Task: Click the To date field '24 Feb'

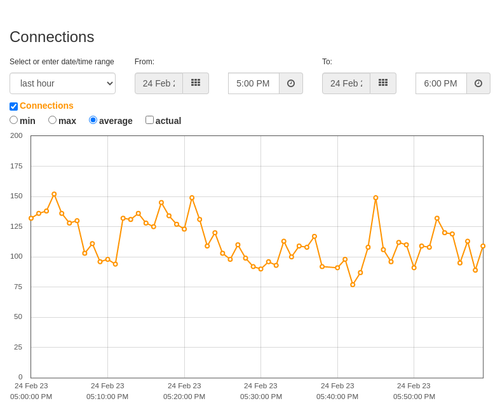Action: click(346, 83)
